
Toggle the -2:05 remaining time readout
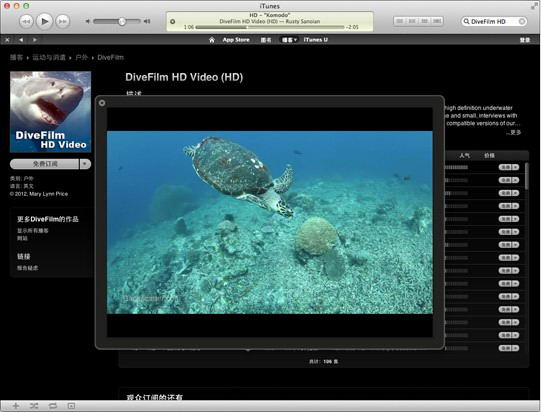click(x=352, y=27)
